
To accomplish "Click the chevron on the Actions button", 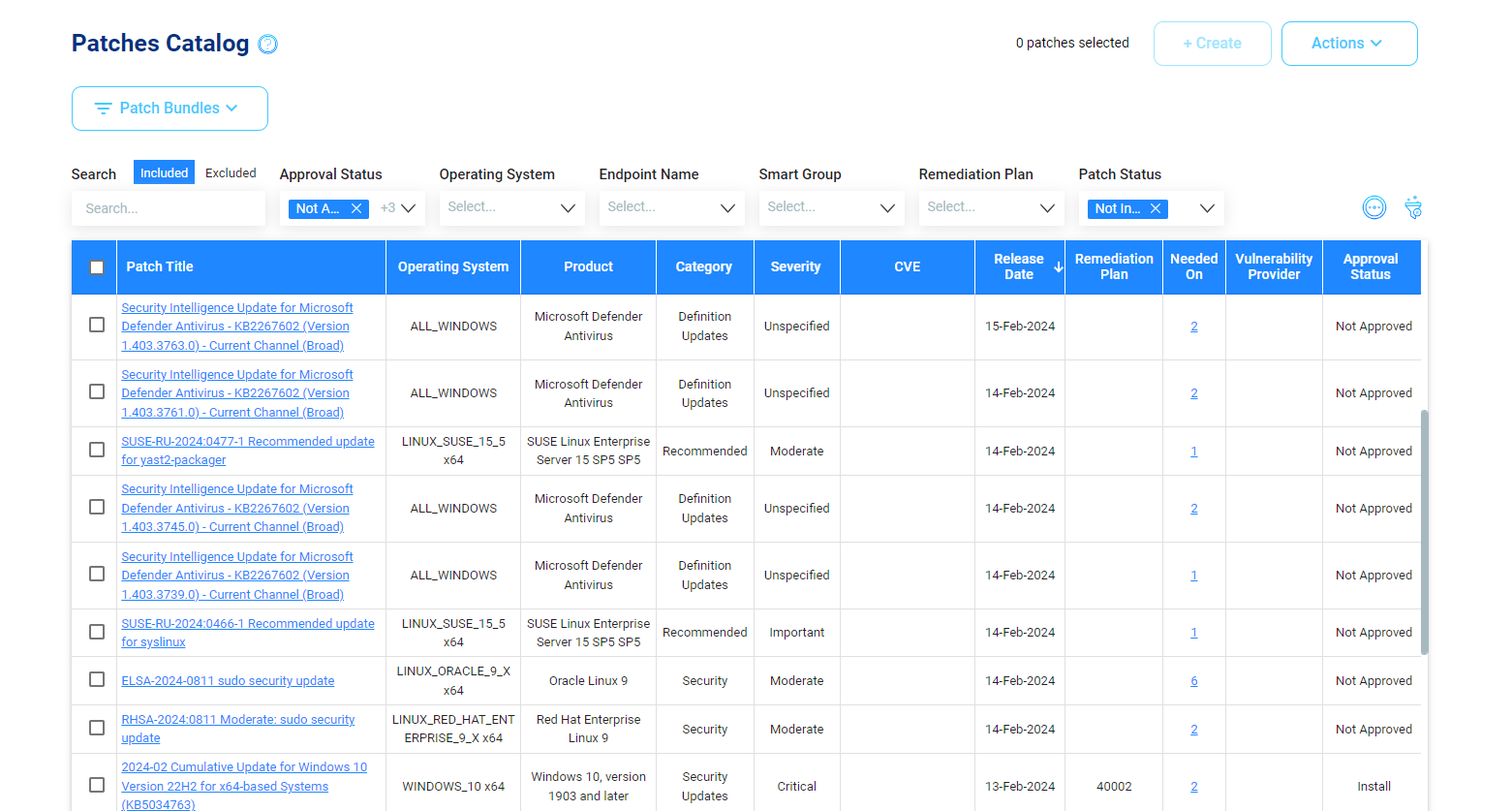I will (1376, 44).
